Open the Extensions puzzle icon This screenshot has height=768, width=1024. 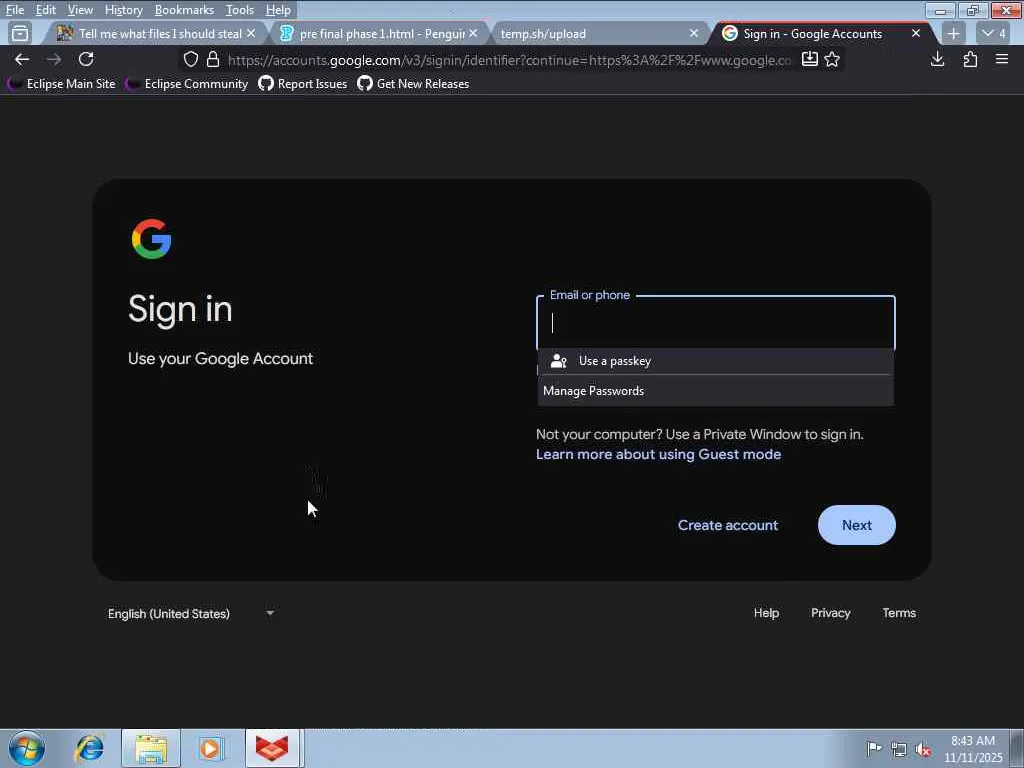[x=970, y=59]
